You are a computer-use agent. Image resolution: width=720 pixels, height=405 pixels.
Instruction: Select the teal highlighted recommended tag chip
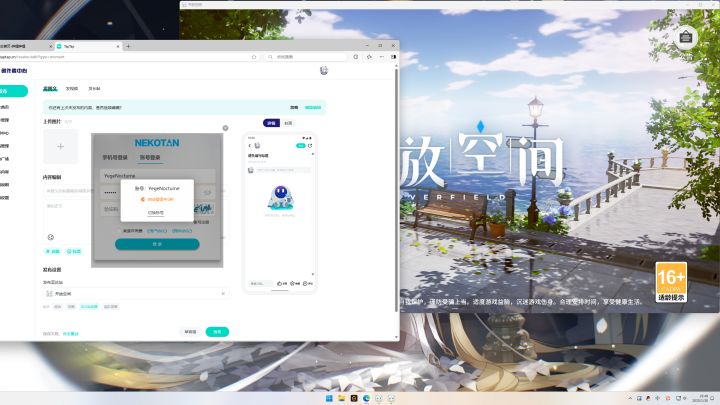(x=89, y=306)
